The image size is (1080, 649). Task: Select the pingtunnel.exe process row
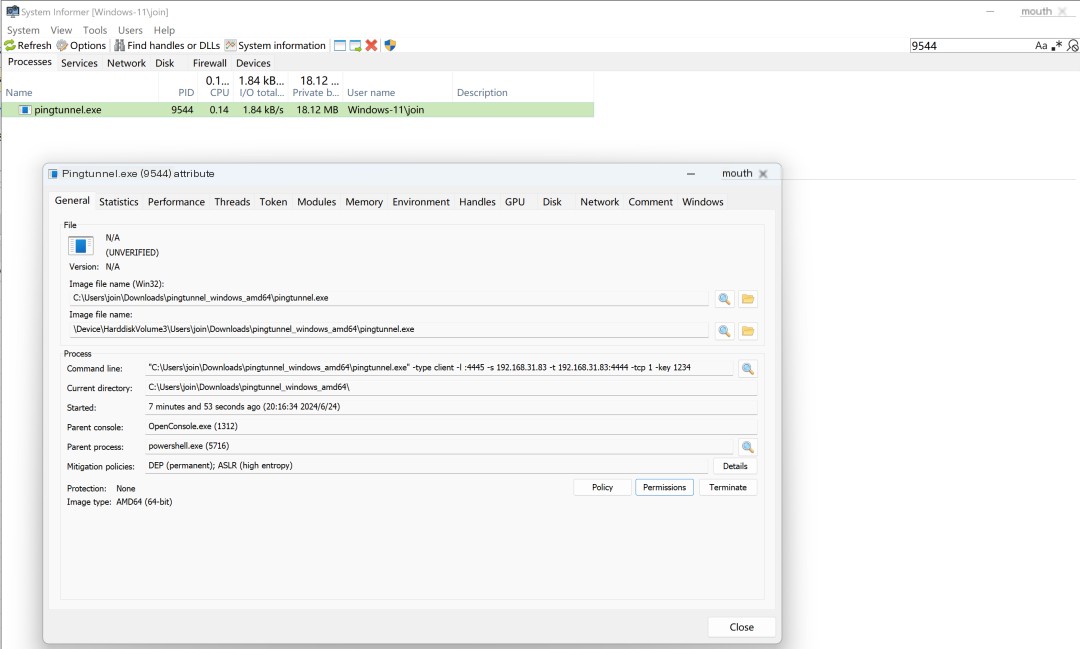click(x=298, y=110)
